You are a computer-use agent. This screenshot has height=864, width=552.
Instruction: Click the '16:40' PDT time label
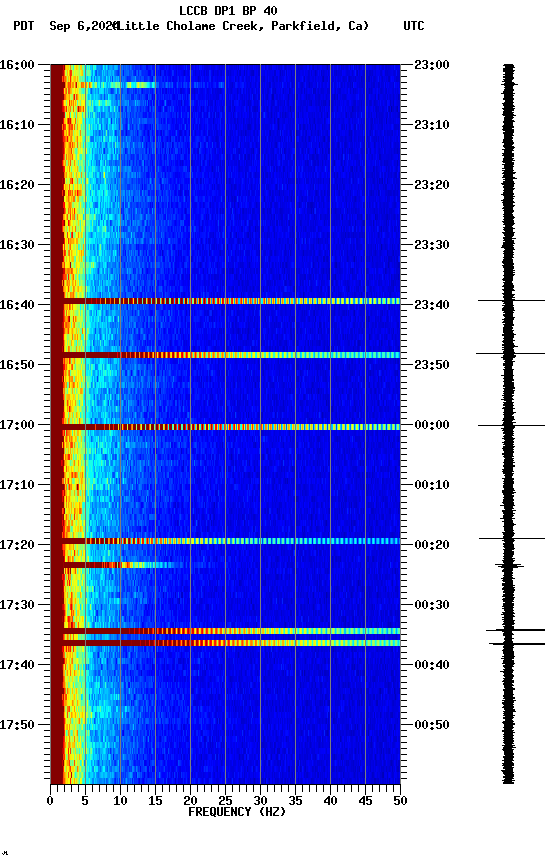17,305
